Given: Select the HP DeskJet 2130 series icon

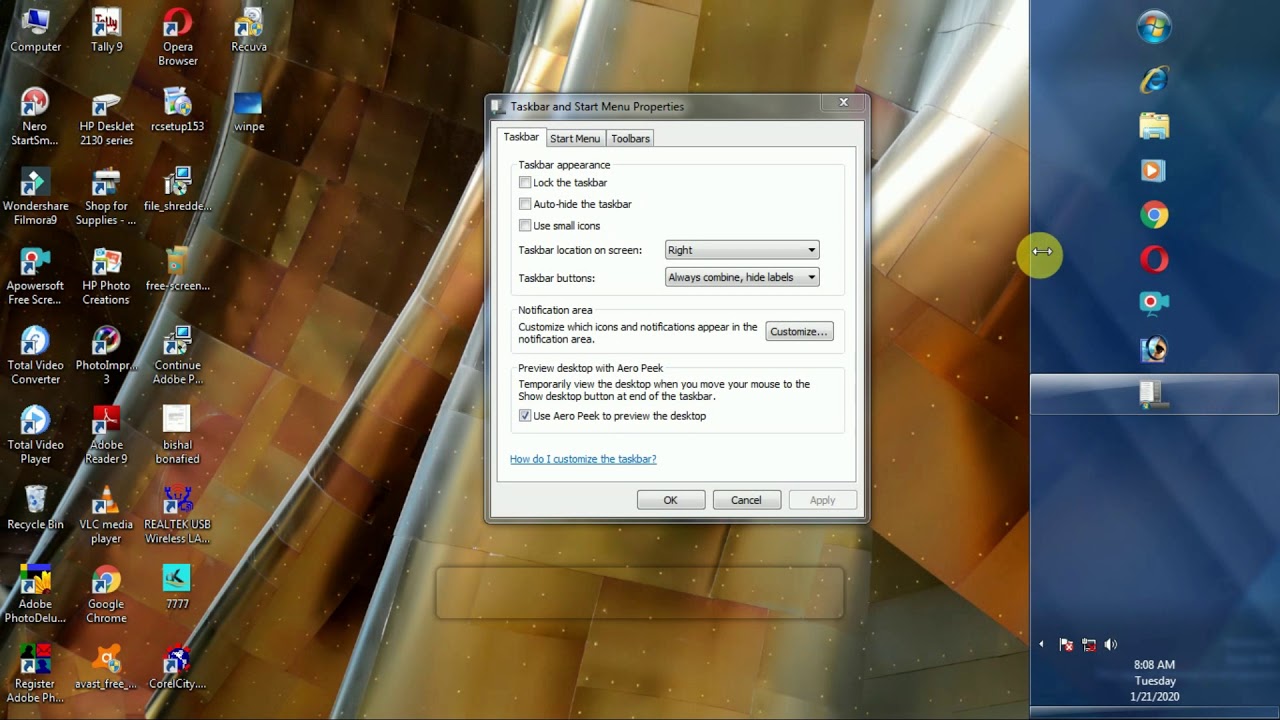Looking at the screenshot, I should [106, 117].
